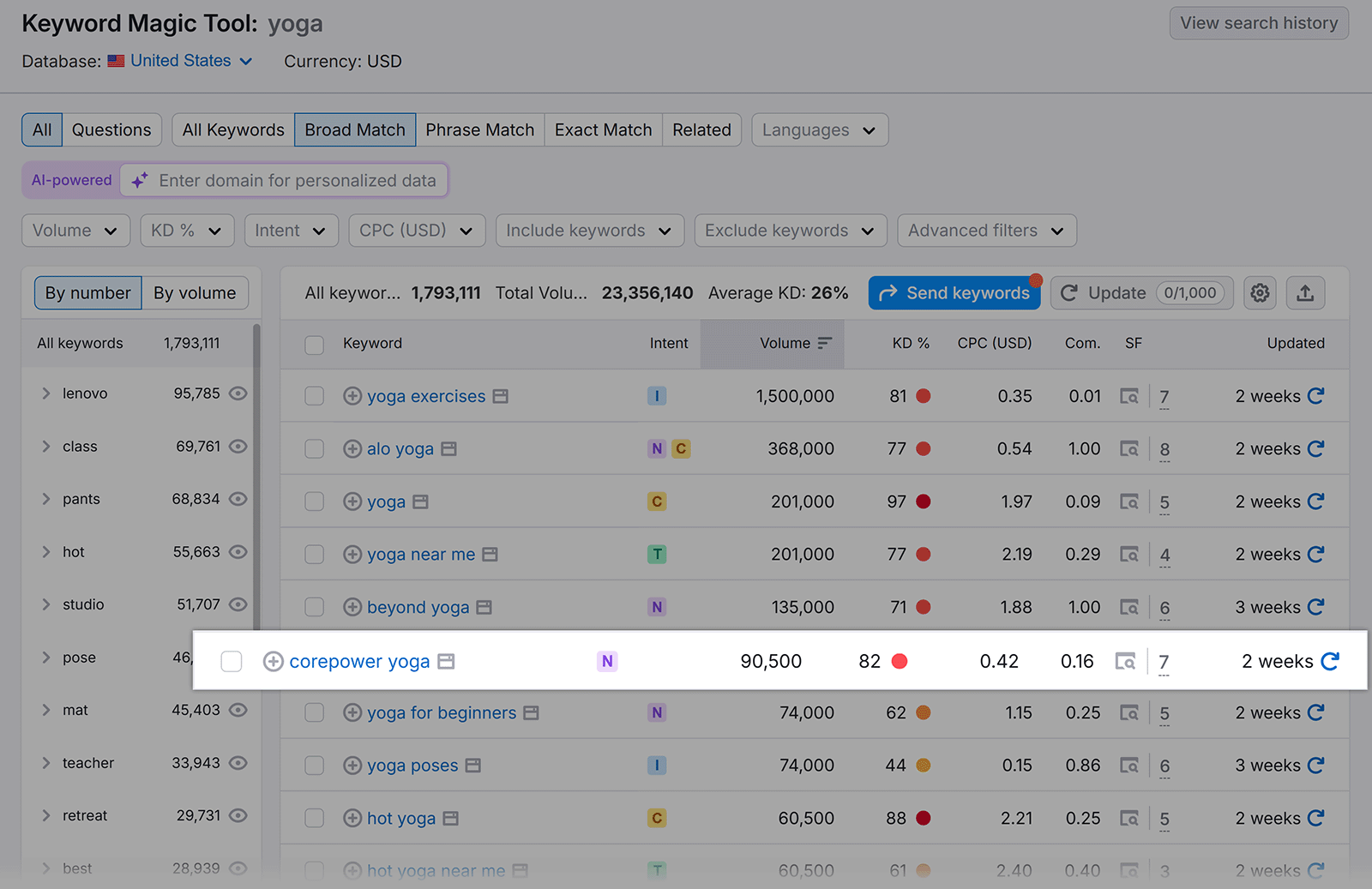
Task: Click the AI-powered sparkle icon
Action: (x=140, y=180)
